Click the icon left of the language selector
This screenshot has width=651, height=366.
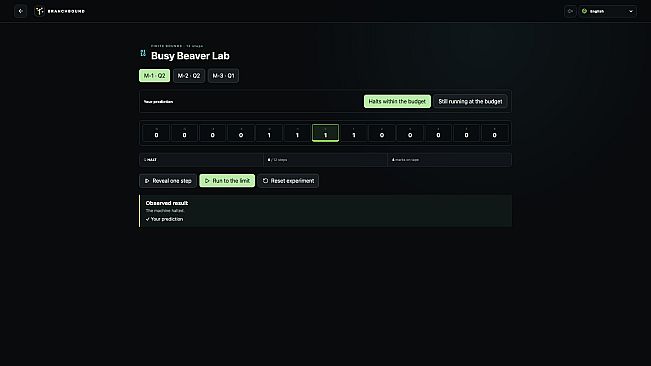570,11
